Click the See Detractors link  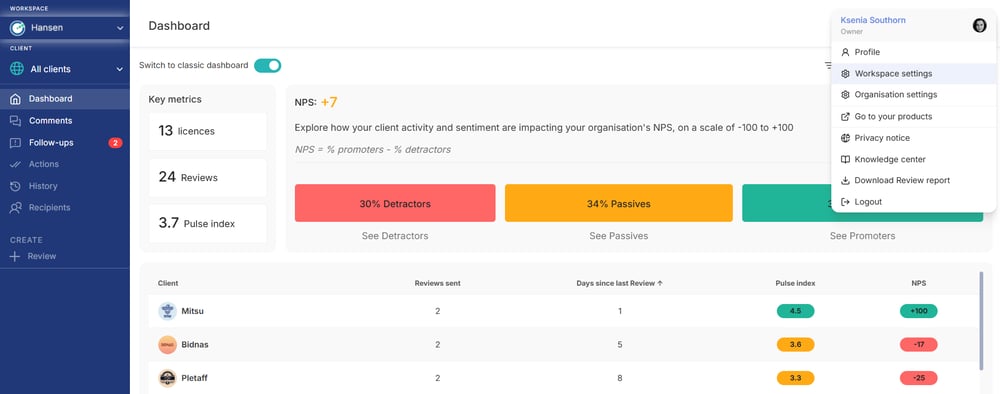tap(395, 236)
